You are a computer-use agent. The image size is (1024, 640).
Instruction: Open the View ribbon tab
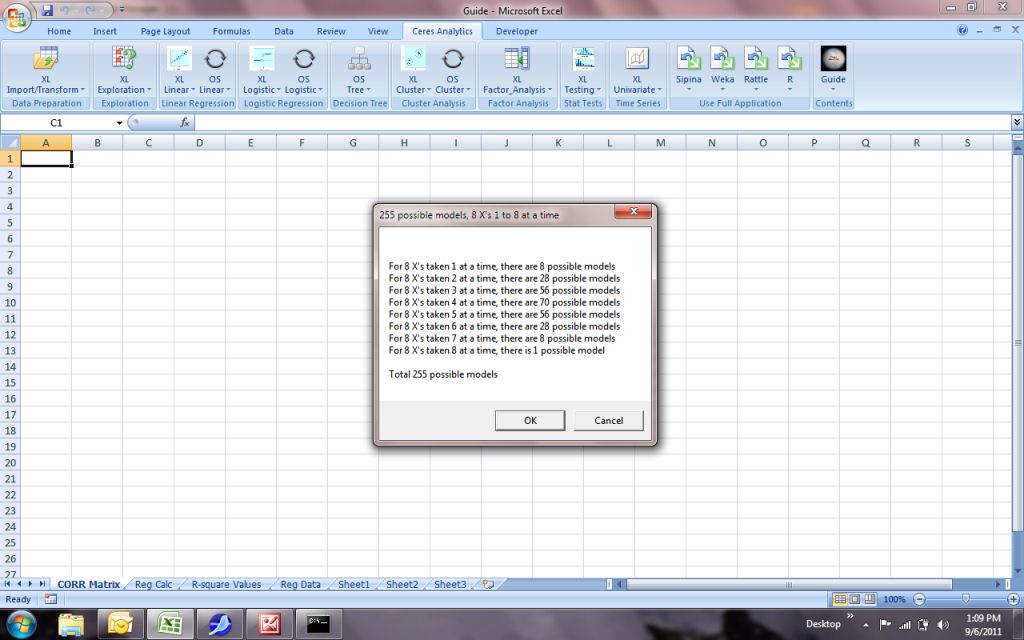377,31
